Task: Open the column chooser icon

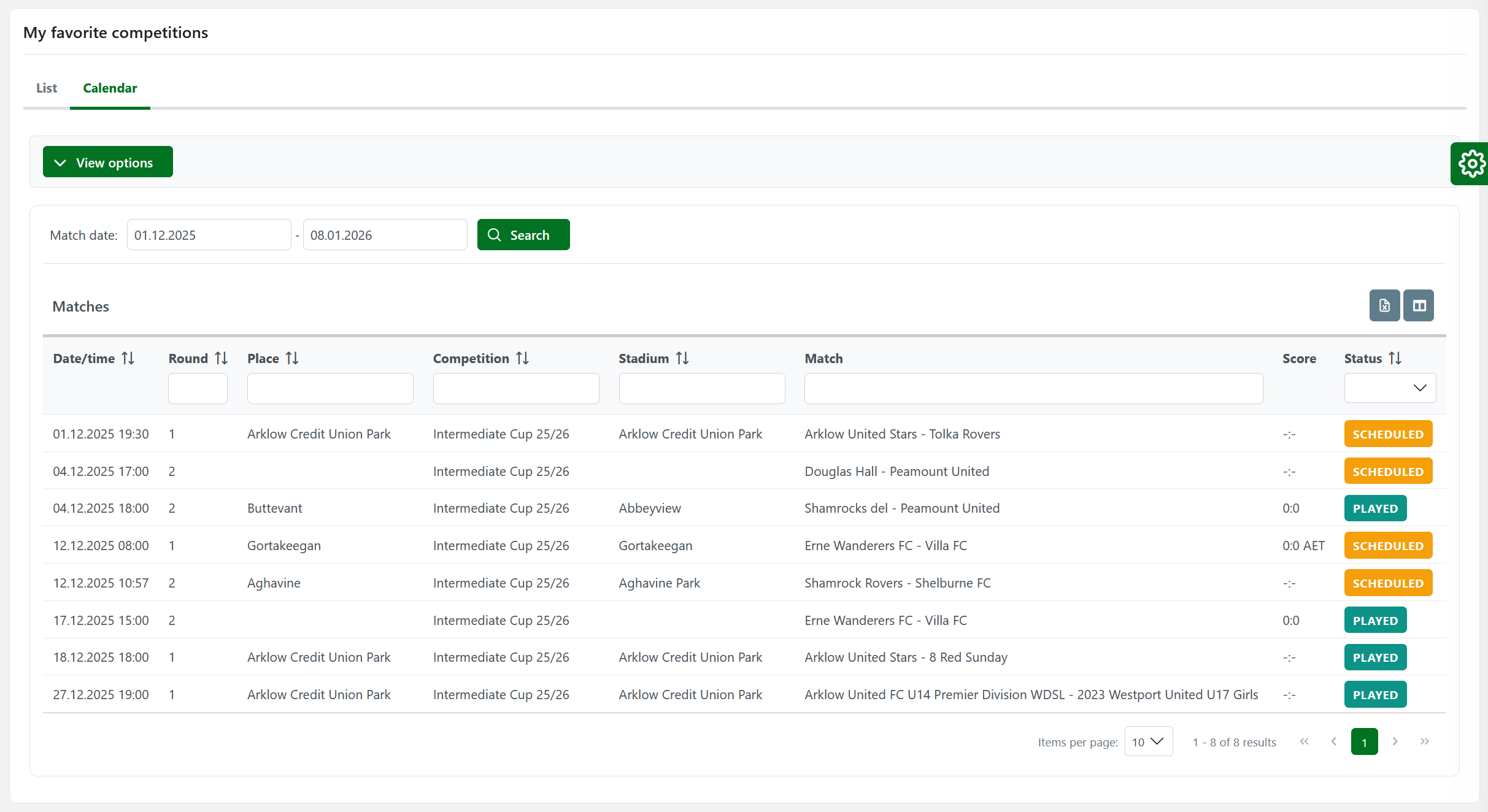Action: click(1419, 305)
